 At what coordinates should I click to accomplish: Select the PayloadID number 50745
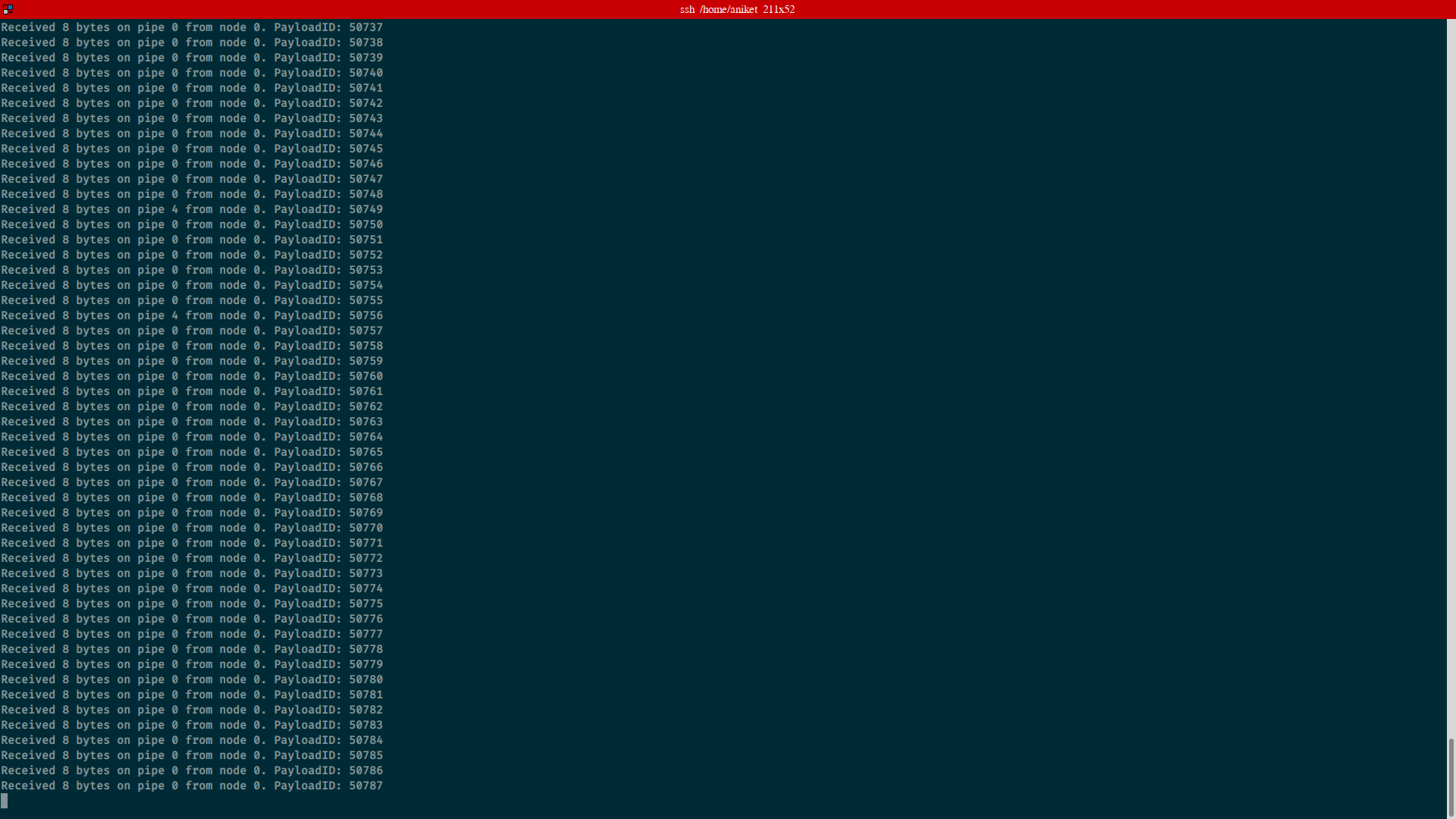366,148
